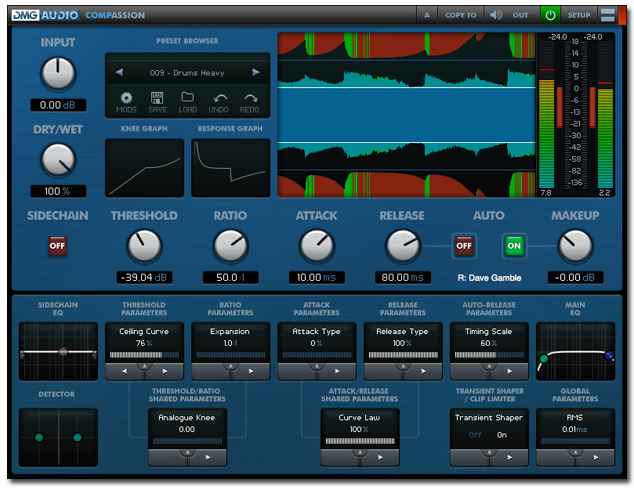Screen dimensions: 634x488
Task: Open the hamburger menu icon at top right
Action: pos(608,15)
